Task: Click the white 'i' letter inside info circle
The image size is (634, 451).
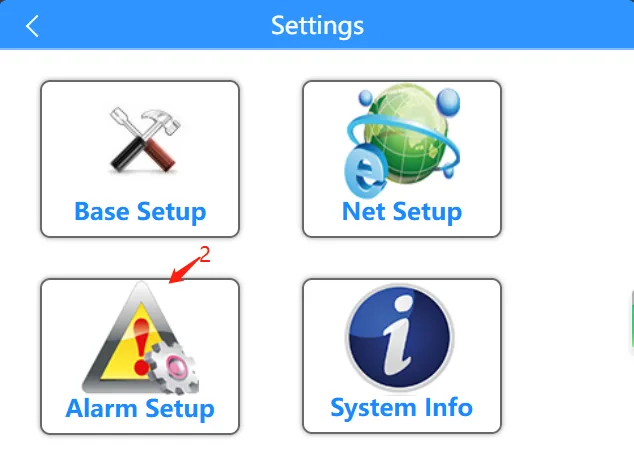Action: point(399,335)
